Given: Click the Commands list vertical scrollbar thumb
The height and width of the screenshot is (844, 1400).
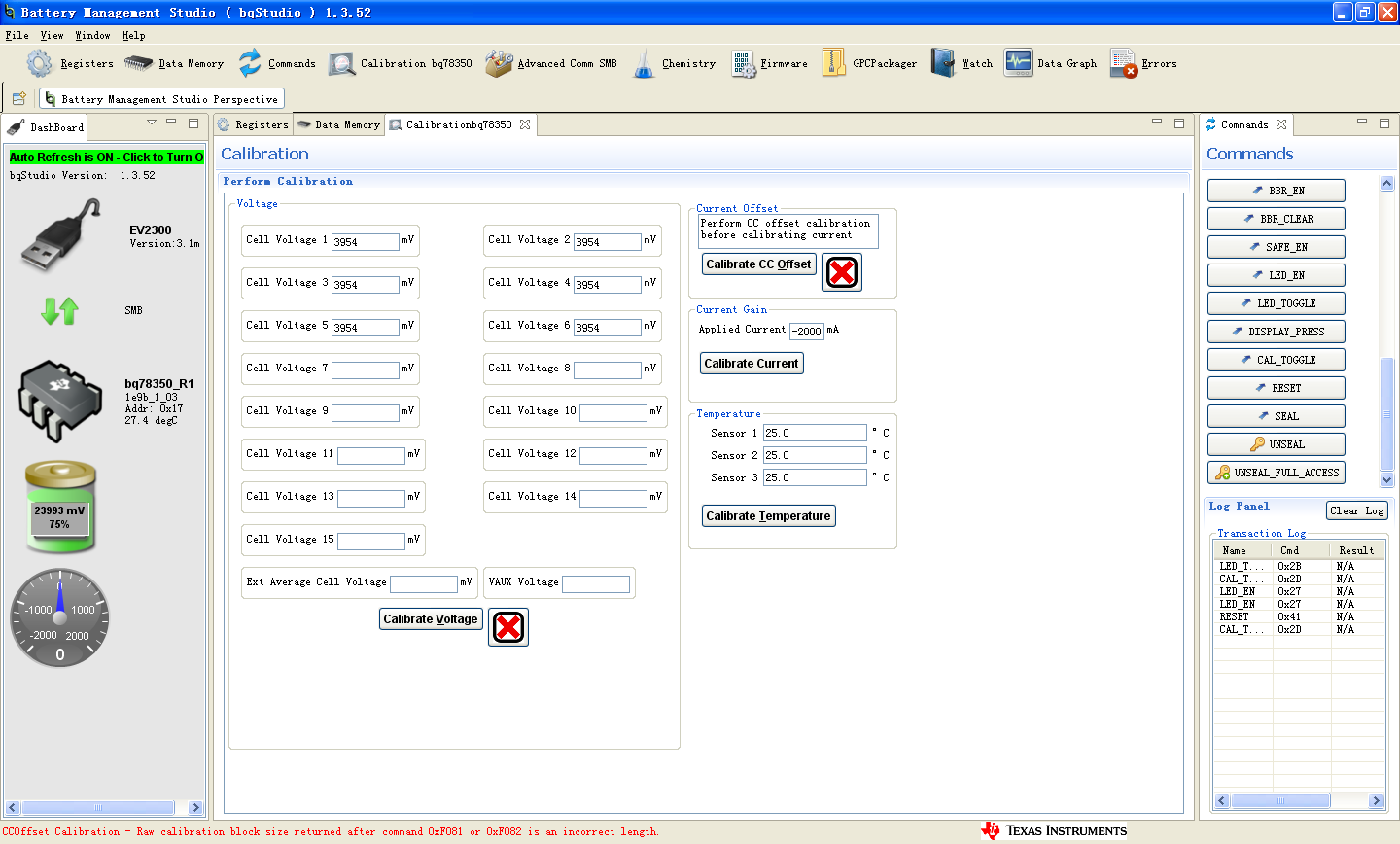Looking at the screenshot, I should click(1387, 415).
